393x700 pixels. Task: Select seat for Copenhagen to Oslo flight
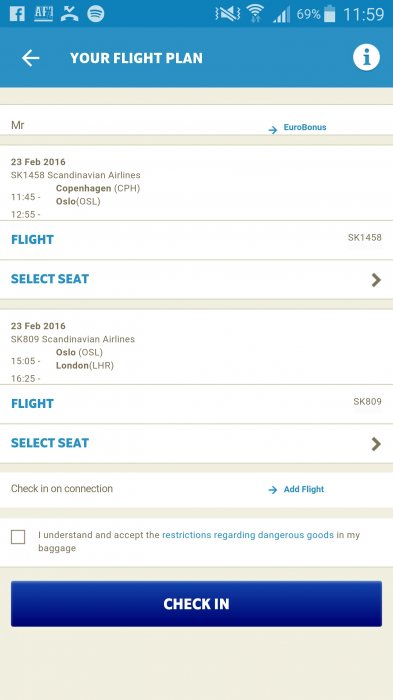(x=196, y=279)
